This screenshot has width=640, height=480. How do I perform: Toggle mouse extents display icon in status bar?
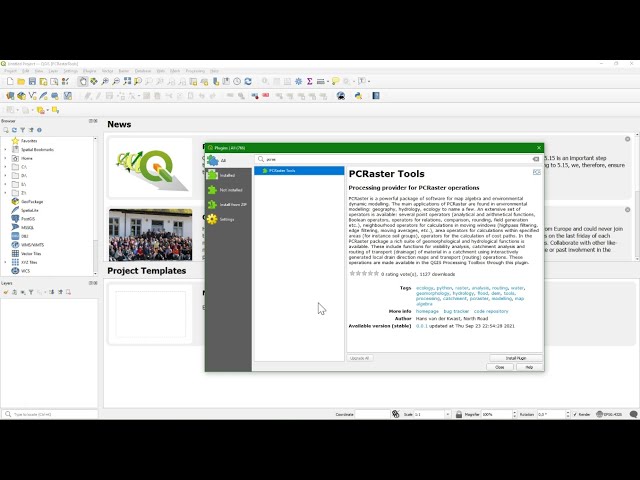[396, 414]
